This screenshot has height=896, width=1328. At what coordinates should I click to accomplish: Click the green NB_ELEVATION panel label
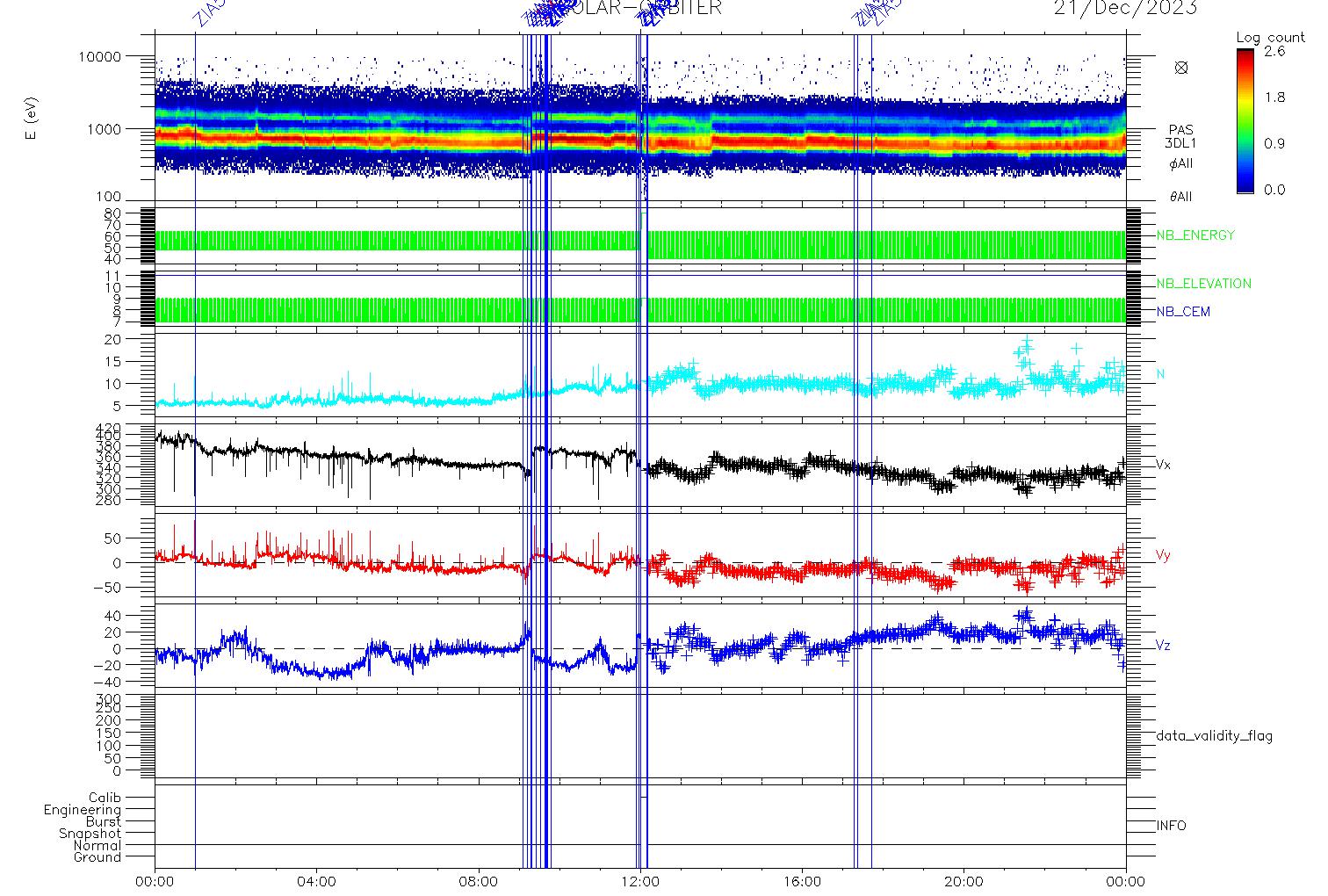tap(1203, 284)
